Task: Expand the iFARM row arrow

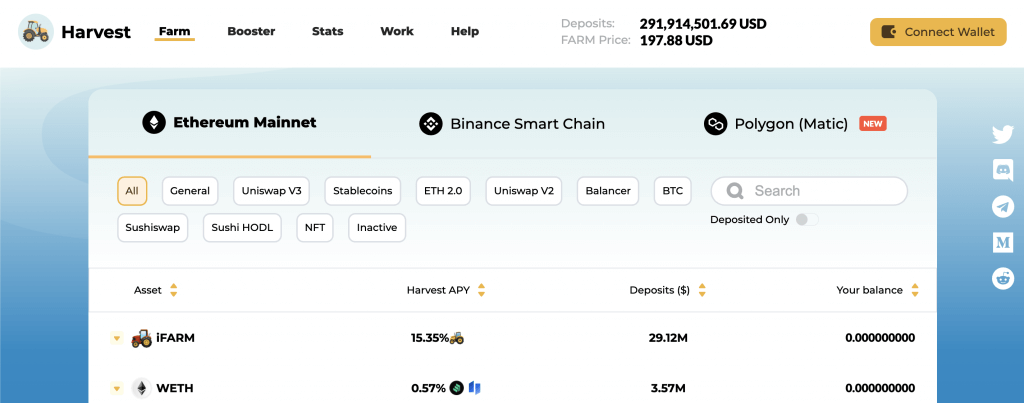Action: (117, 338)
